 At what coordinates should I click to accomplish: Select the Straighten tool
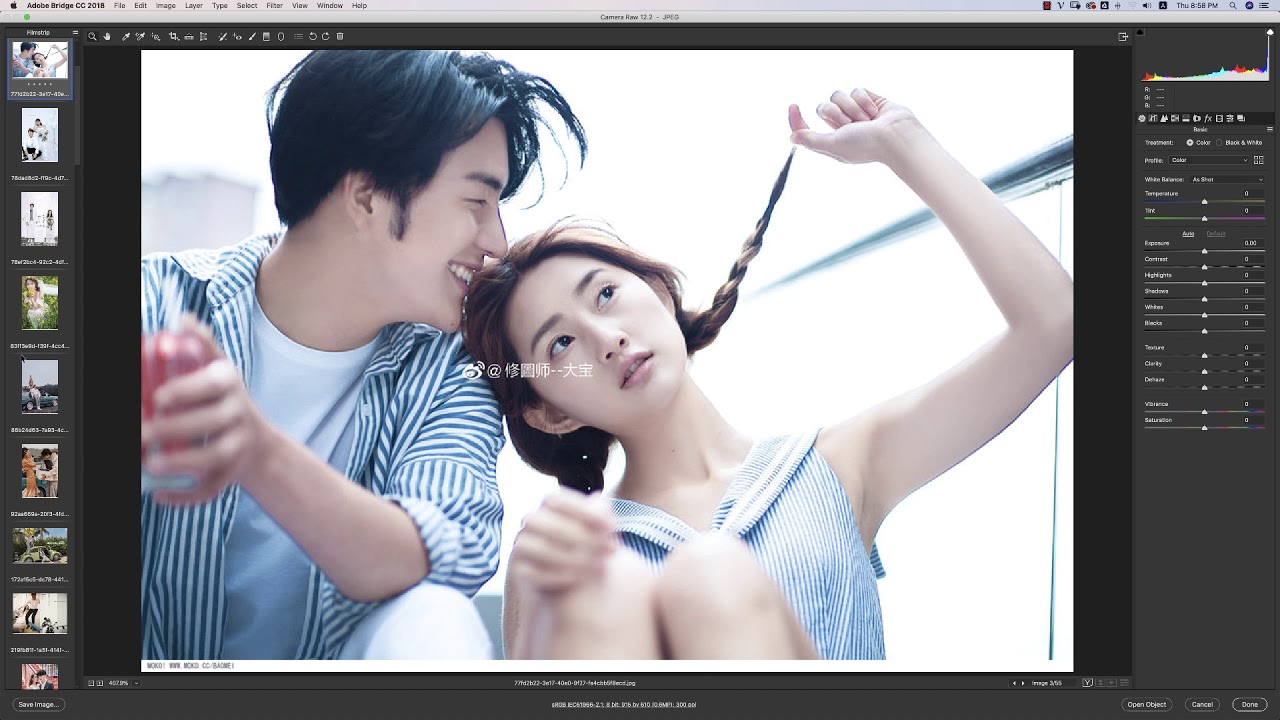(189, 36)
